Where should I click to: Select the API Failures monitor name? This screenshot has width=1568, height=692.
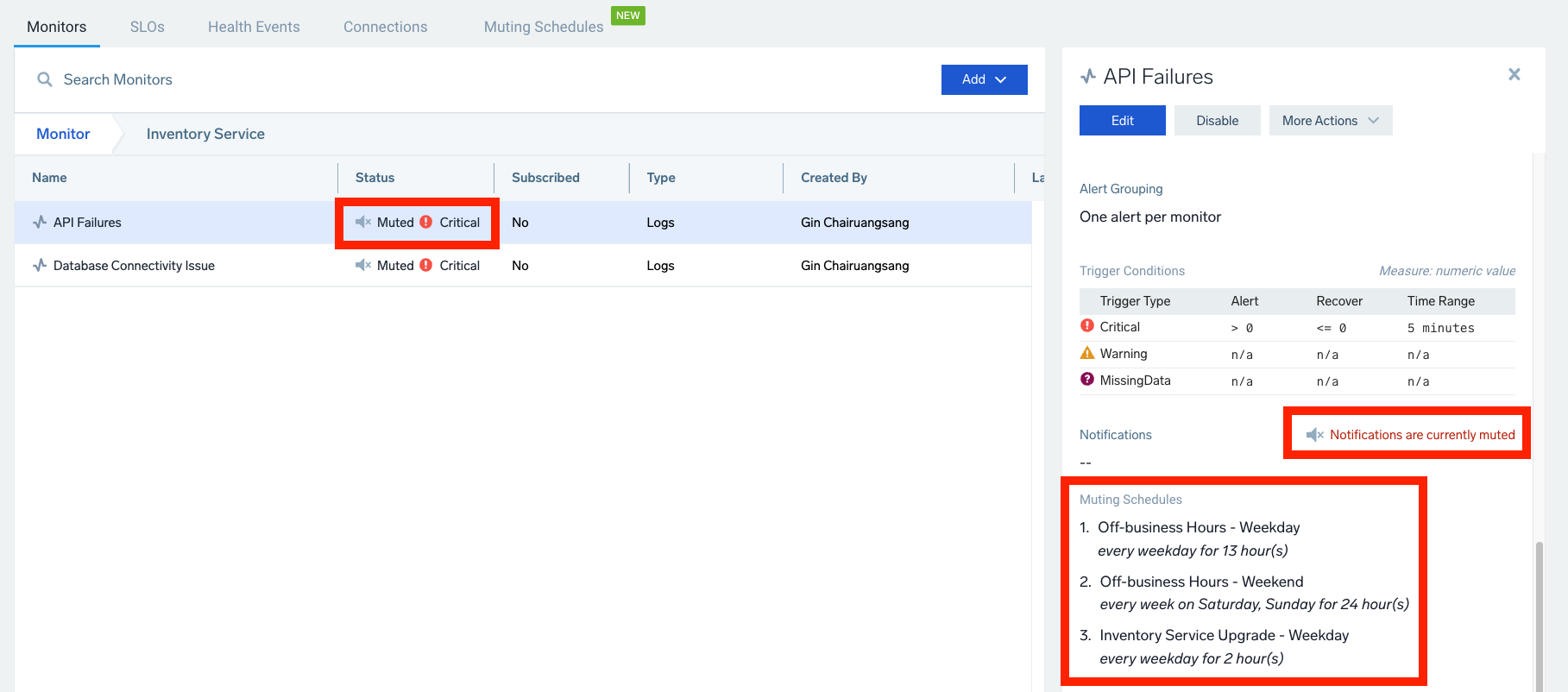(87, 223)
